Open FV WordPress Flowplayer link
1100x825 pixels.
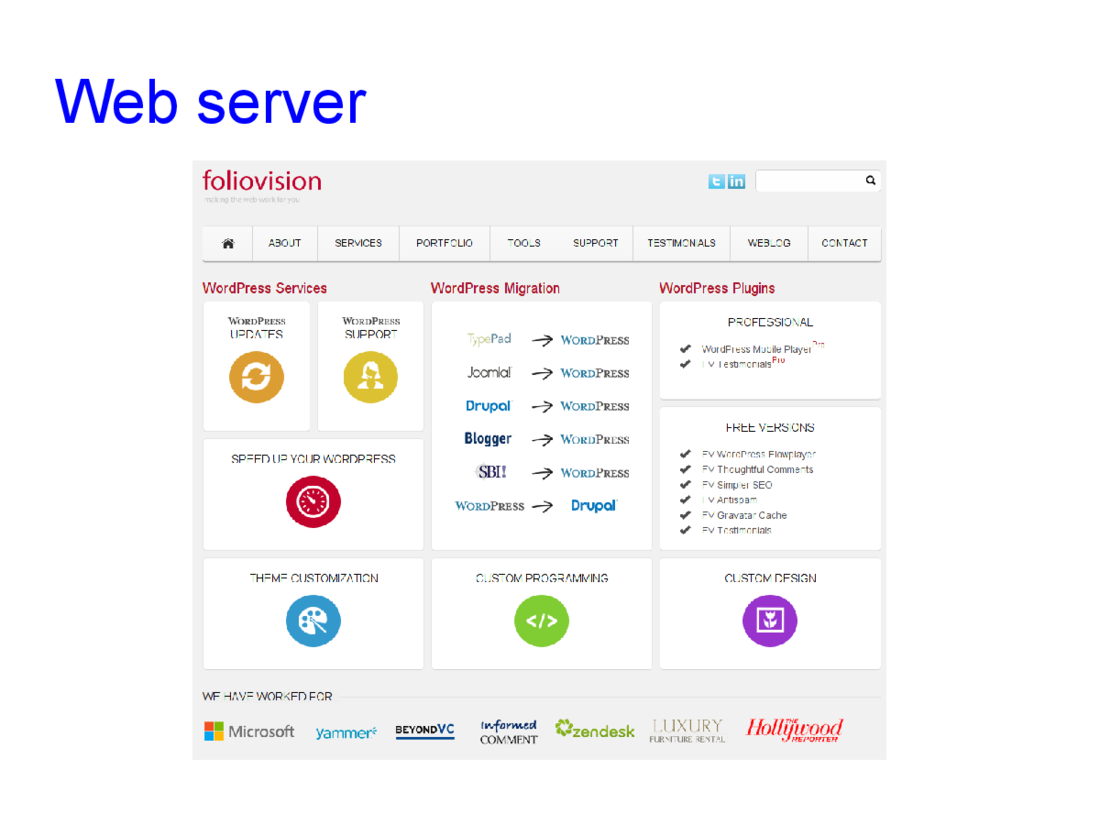pos(758,455)
